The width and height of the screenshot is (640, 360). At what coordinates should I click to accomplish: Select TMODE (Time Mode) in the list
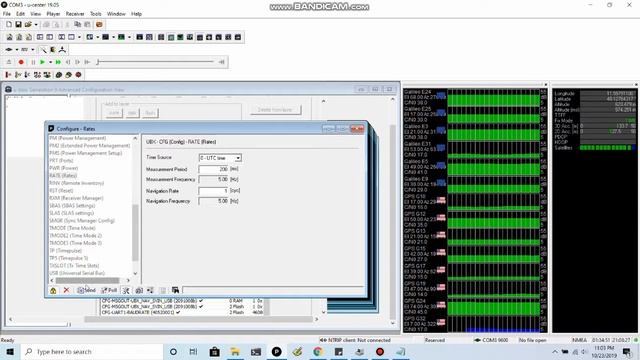73,228
